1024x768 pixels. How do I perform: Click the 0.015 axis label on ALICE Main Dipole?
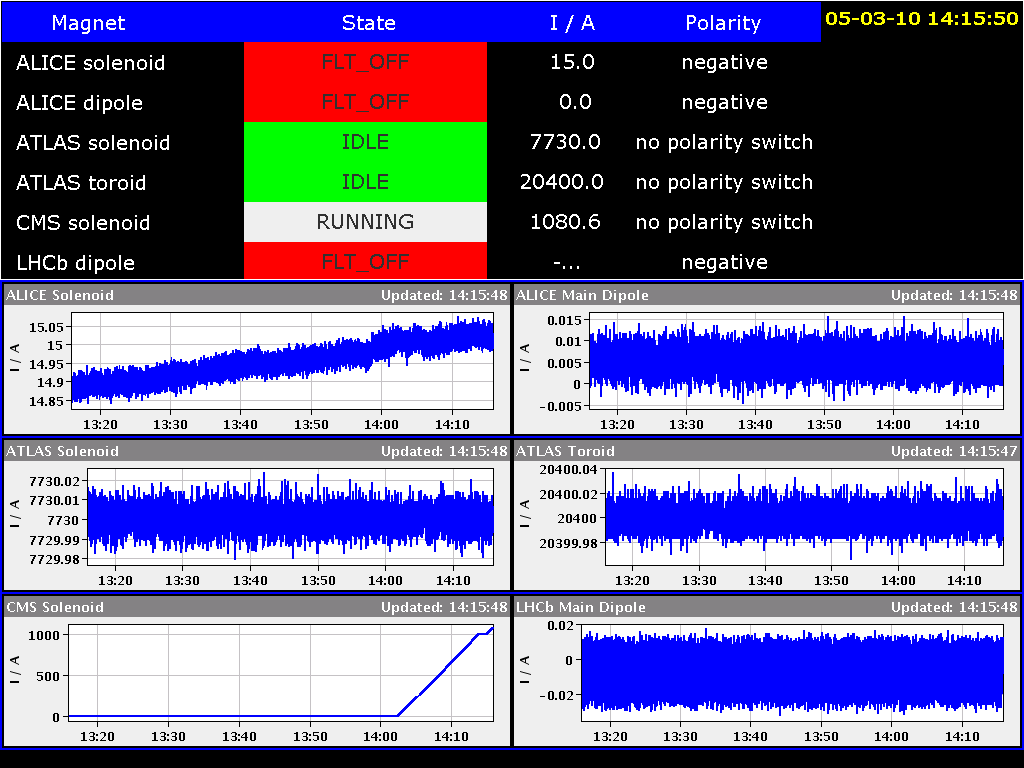click(x=564, y=320)
